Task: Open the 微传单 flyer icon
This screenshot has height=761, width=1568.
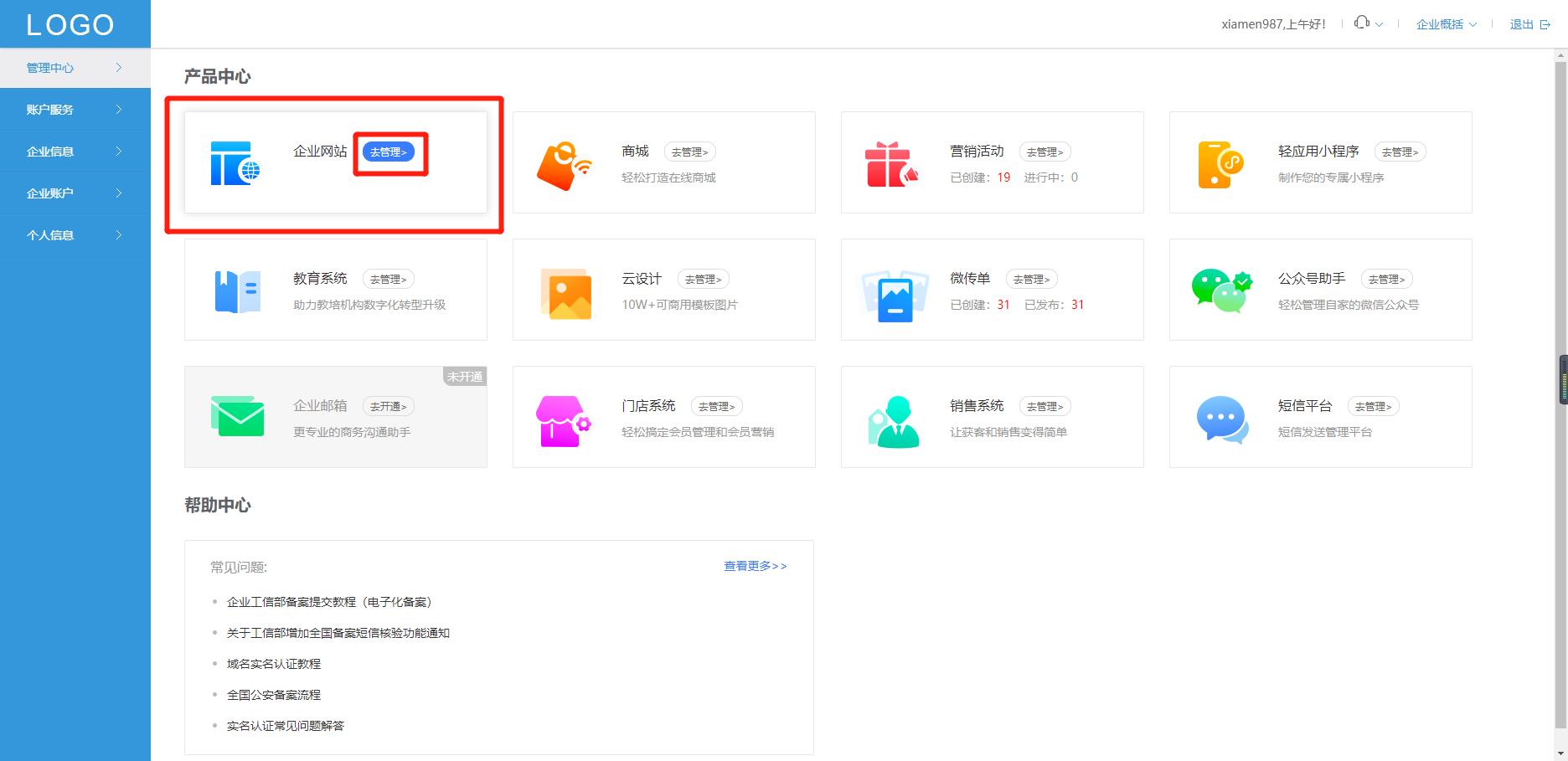Action: pyautogui.click(x=894, y=293)
